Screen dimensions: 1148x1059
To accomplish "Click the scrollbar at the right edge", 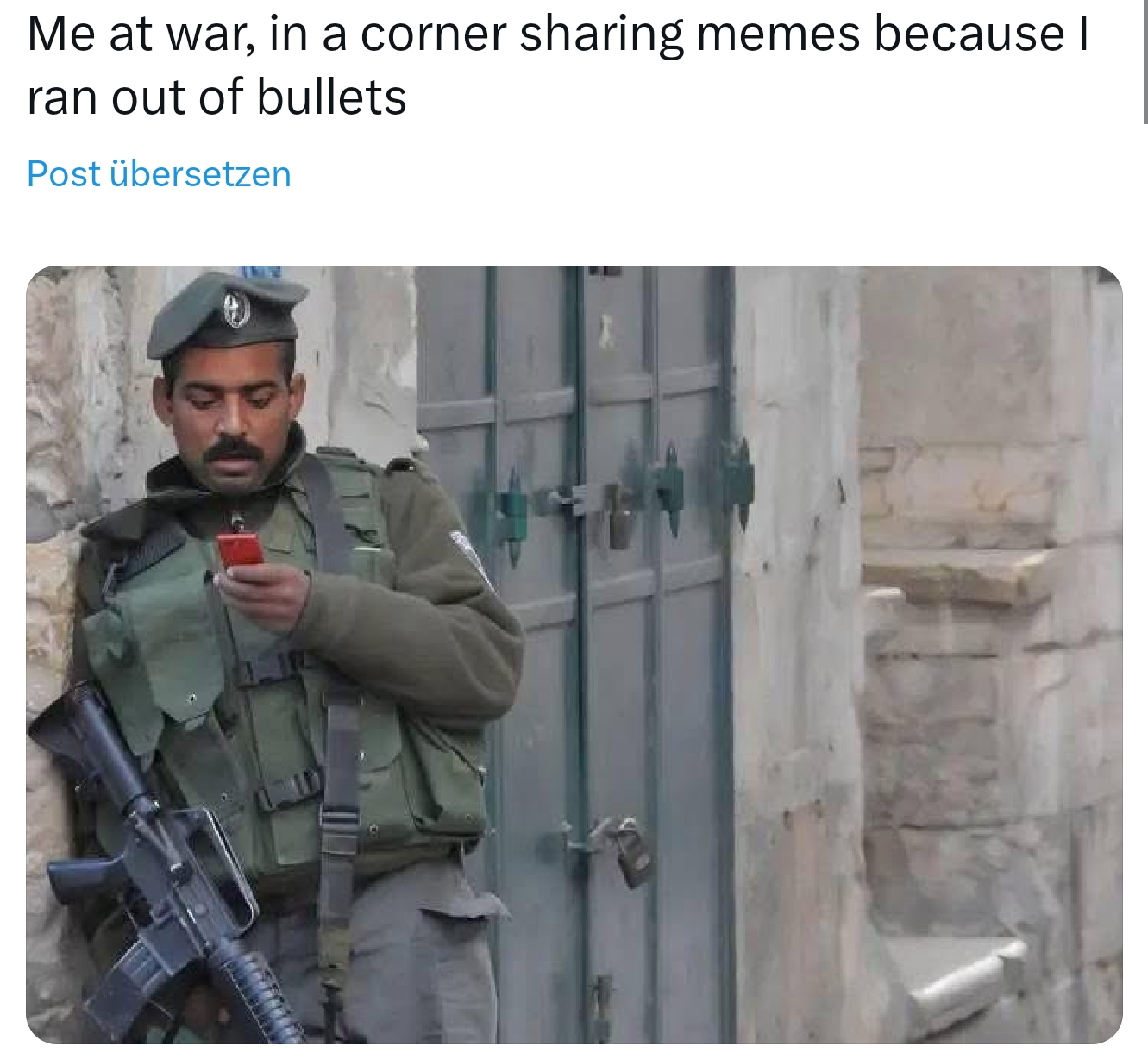I will point(1145,60).
